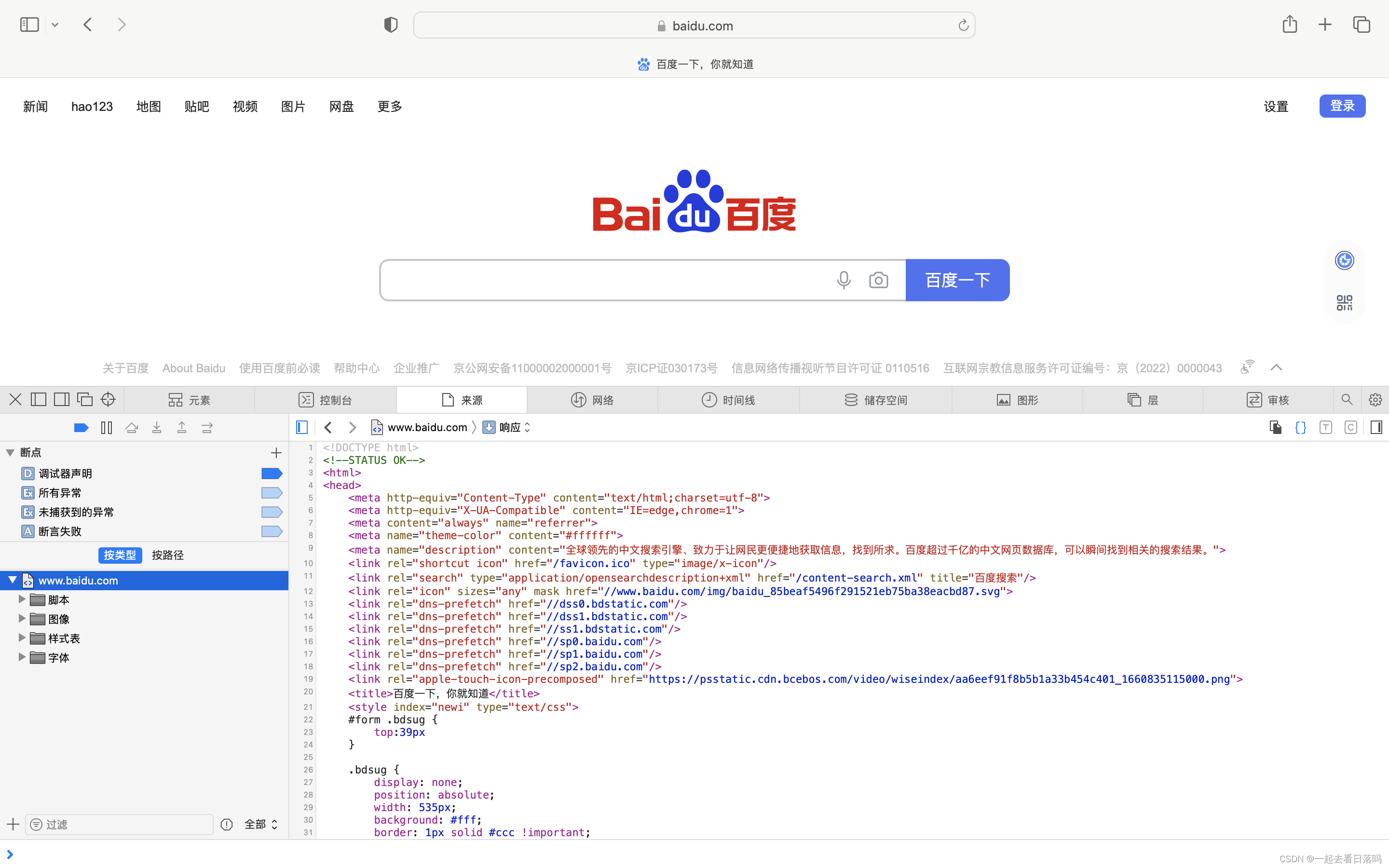Show Safari tab overview icon
The height and width of the screenshot is (868, 1389).
[x=1362, y=25]
